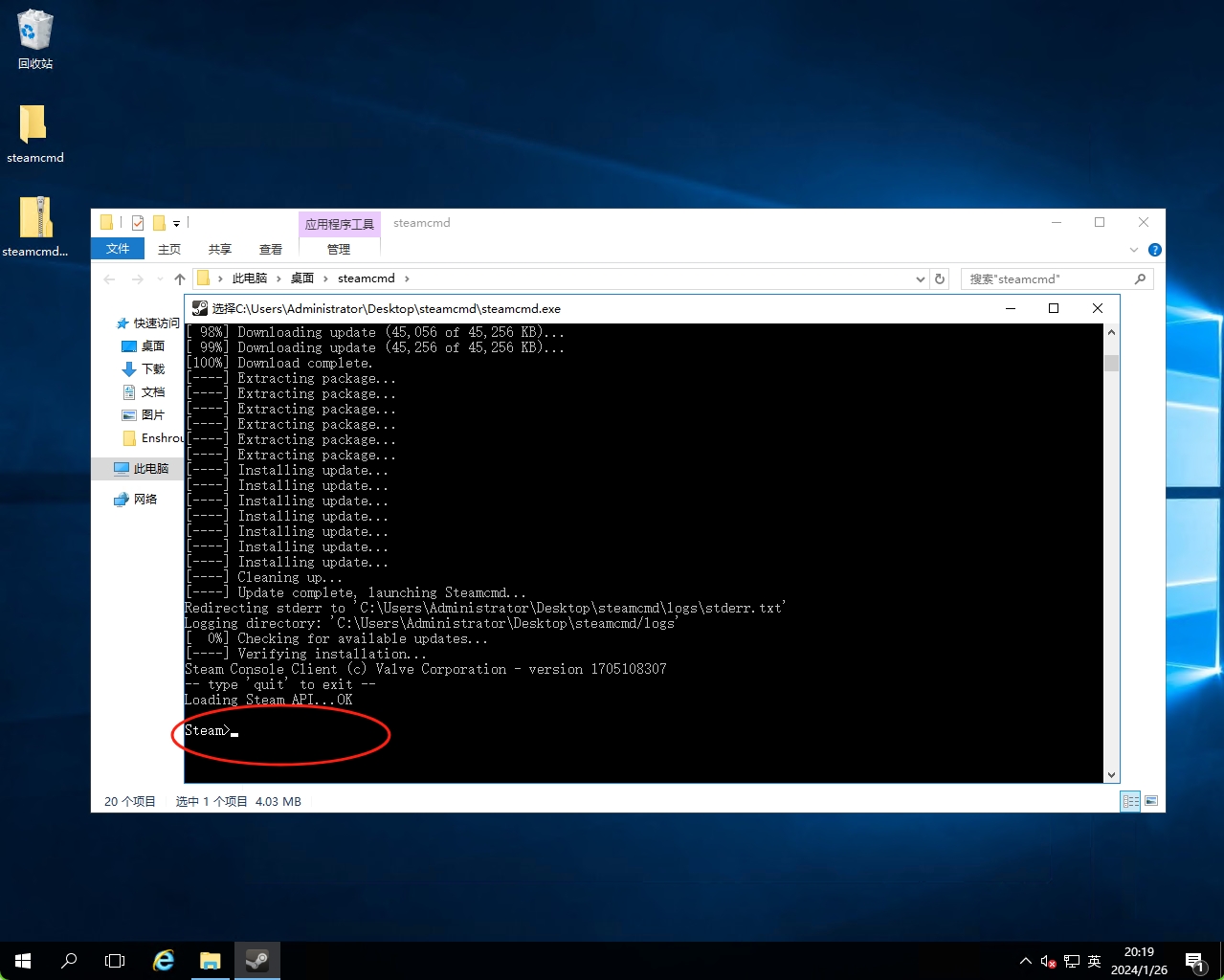Open taskbar search with the magnifier icon
The width and height of the screenshot is (1224, 980).
click(x=69, y=961)
